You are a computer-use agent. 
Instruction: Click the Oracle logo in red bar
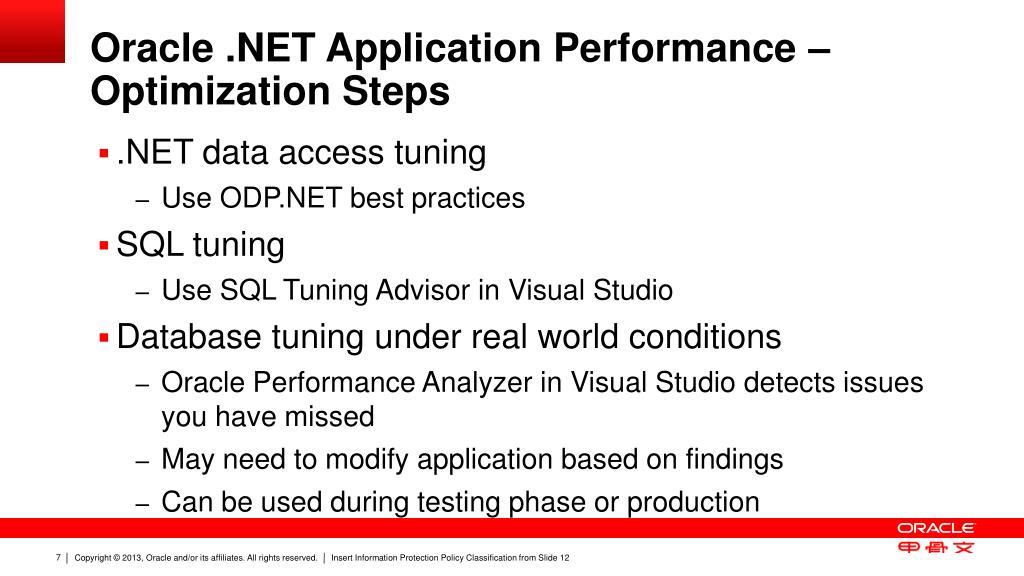click(x=935, y=528)
